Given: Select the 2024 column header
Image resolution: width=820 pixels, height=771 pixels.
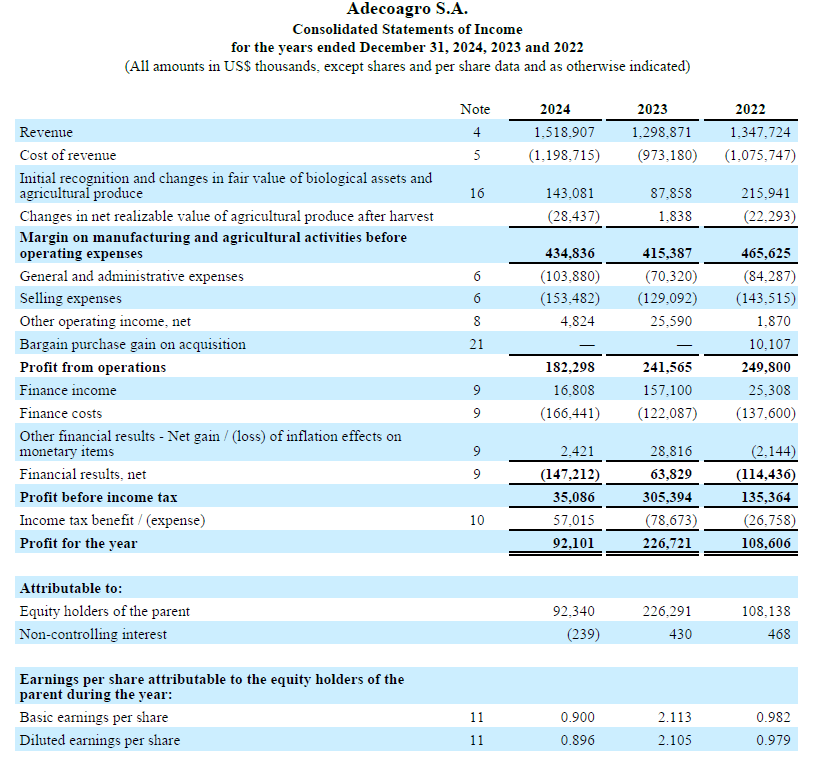Looking at the screenshot, I should tap(555, 109).
